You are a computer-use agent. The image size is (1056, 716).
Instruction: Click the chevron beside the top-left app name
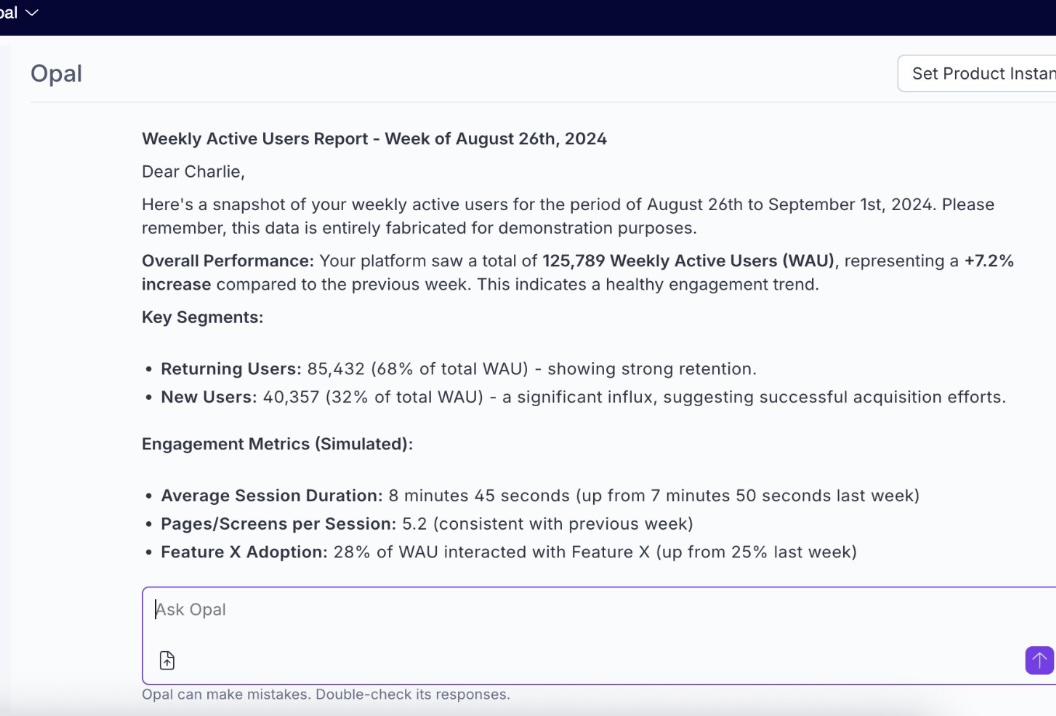(32, 12)
